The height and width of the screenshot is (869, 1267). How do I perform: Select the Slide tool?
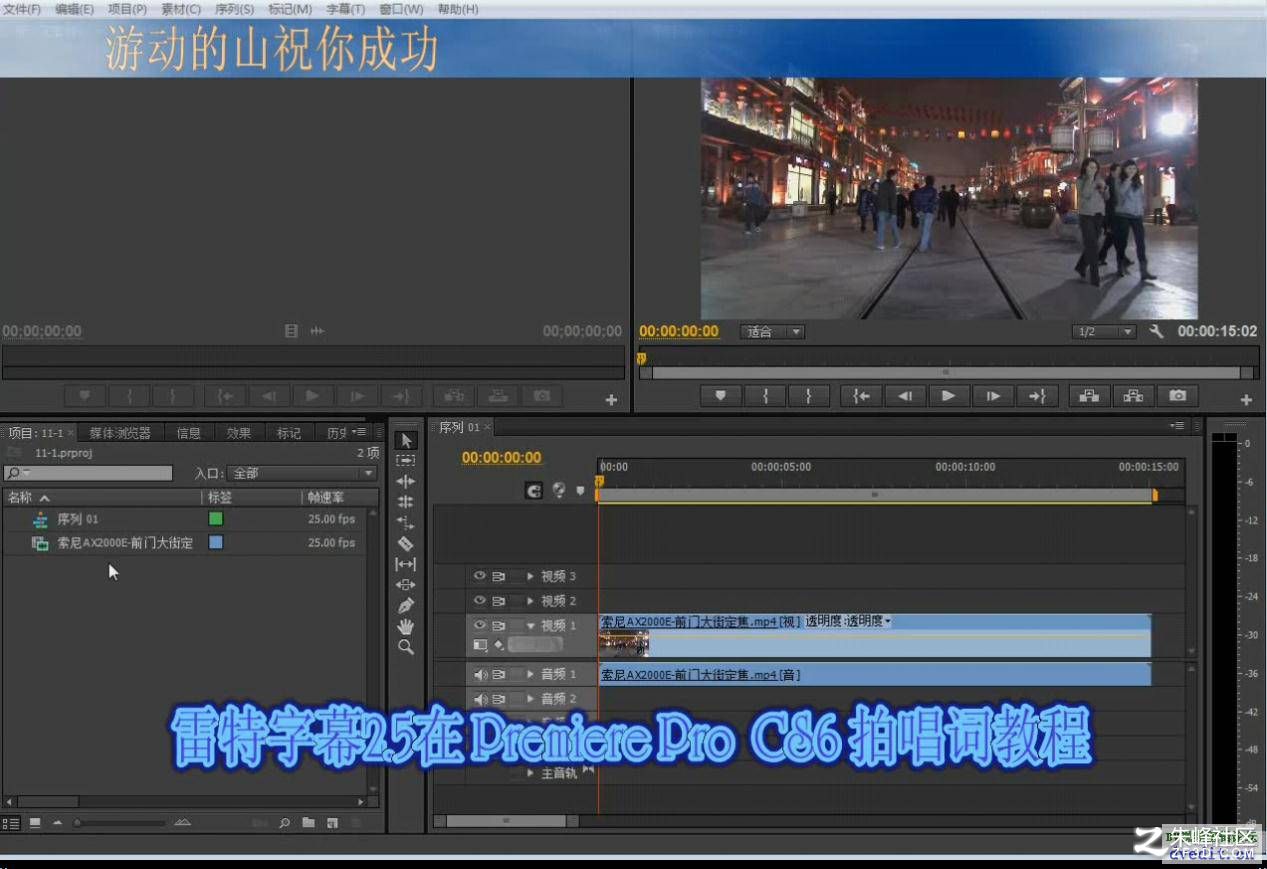pos(406,585)
